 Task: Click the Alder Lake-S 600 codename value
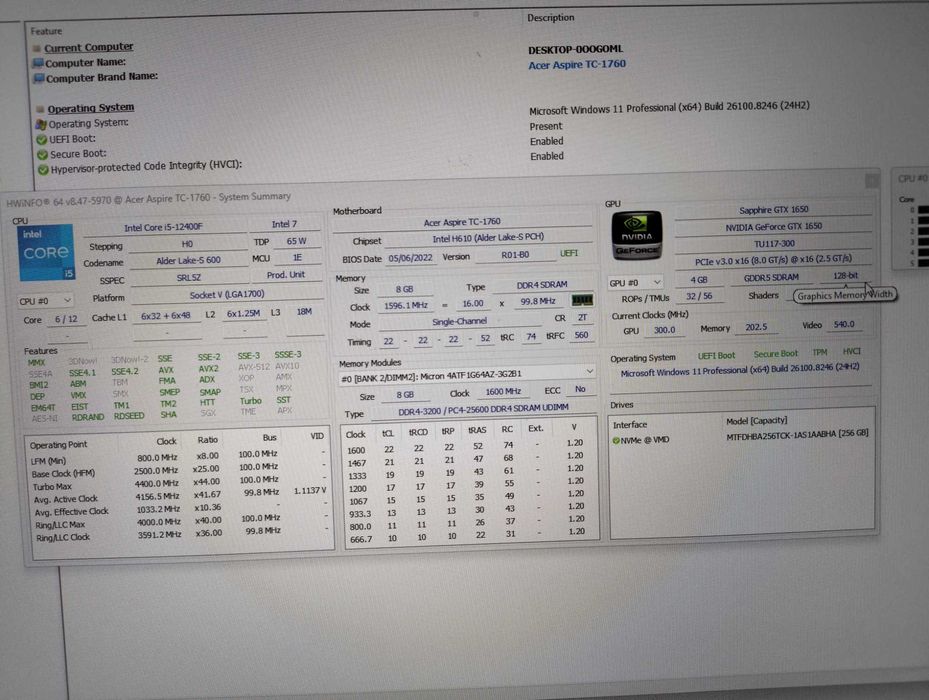pos(188,260)
